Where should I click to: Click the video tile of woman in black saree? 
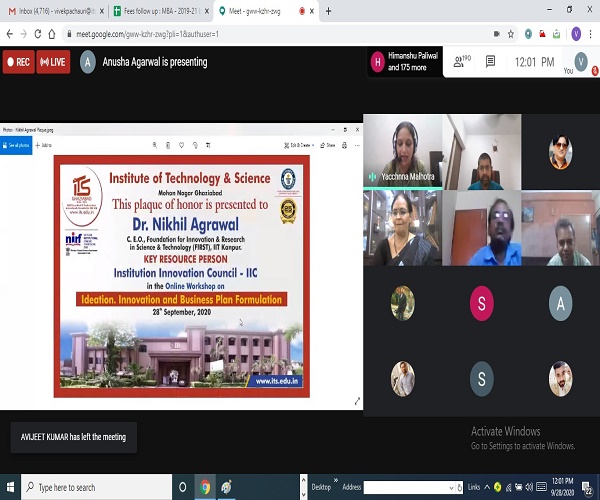pos(403,228)
